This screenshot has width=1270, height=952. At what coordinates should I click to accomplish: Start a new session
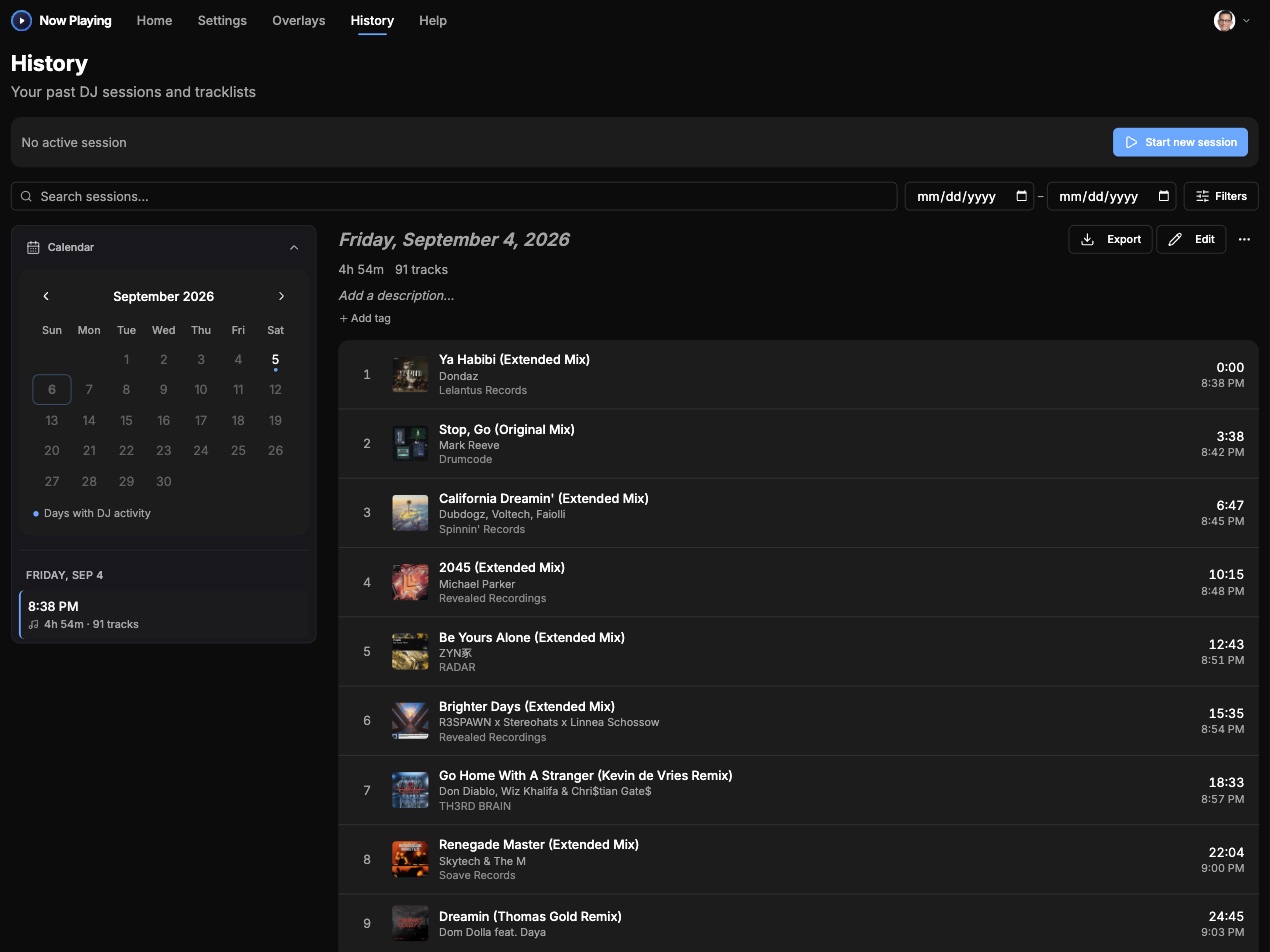[x=1180, y=142]
